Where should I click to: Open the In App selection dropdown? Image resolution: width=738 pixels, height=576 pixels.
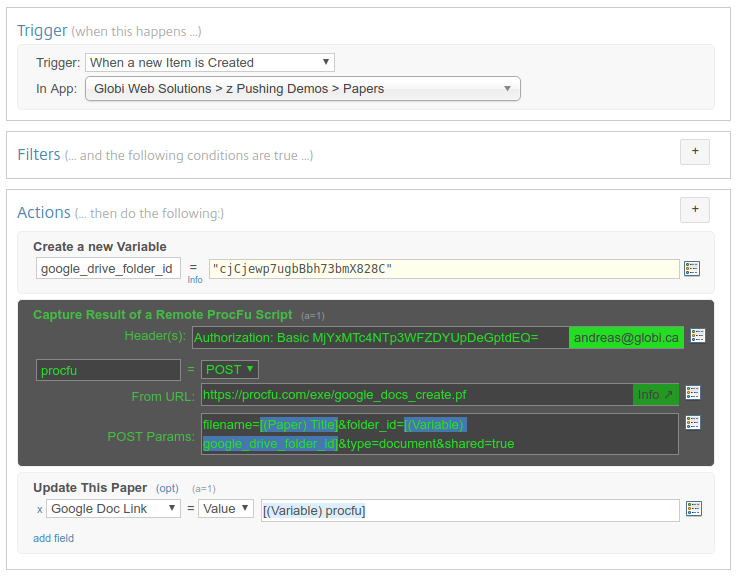[x=303, y=88]
